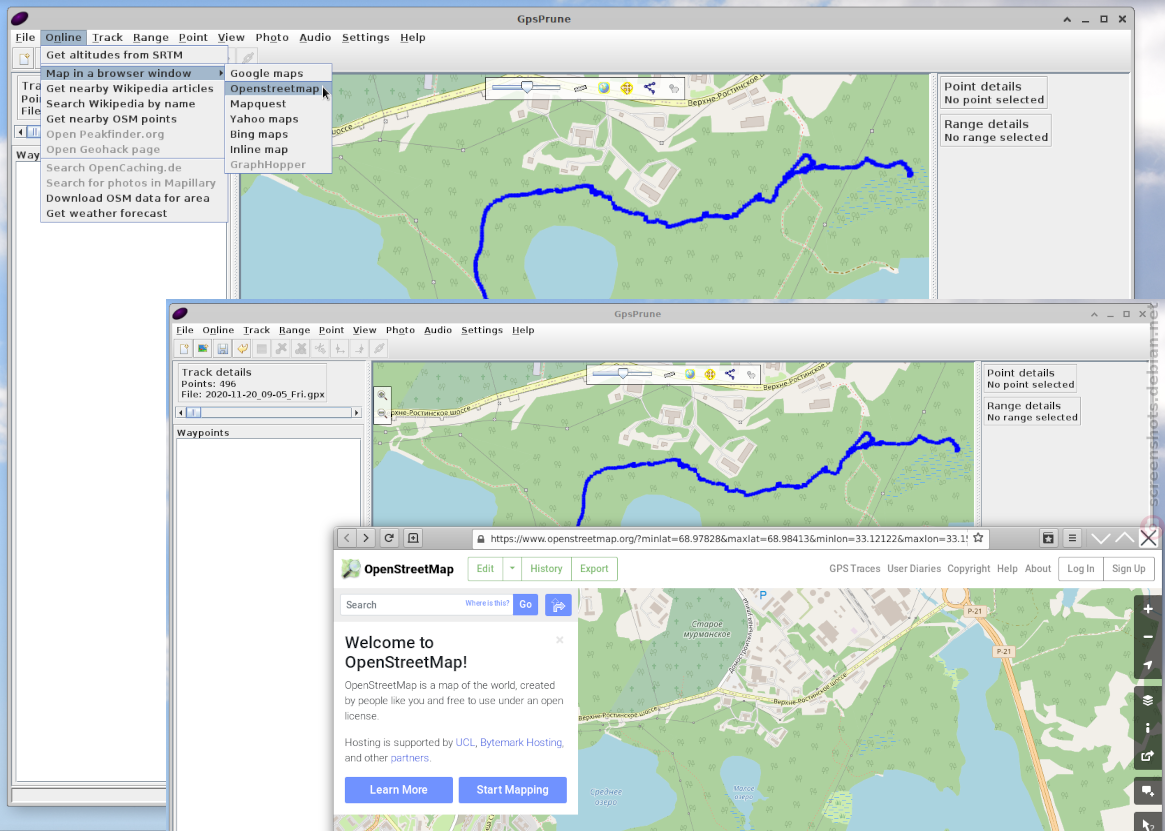1165x831 pixels.
Task: Expand the OpenStreetMap Edit dropdown arrow
Action: [x=512, y=569]
